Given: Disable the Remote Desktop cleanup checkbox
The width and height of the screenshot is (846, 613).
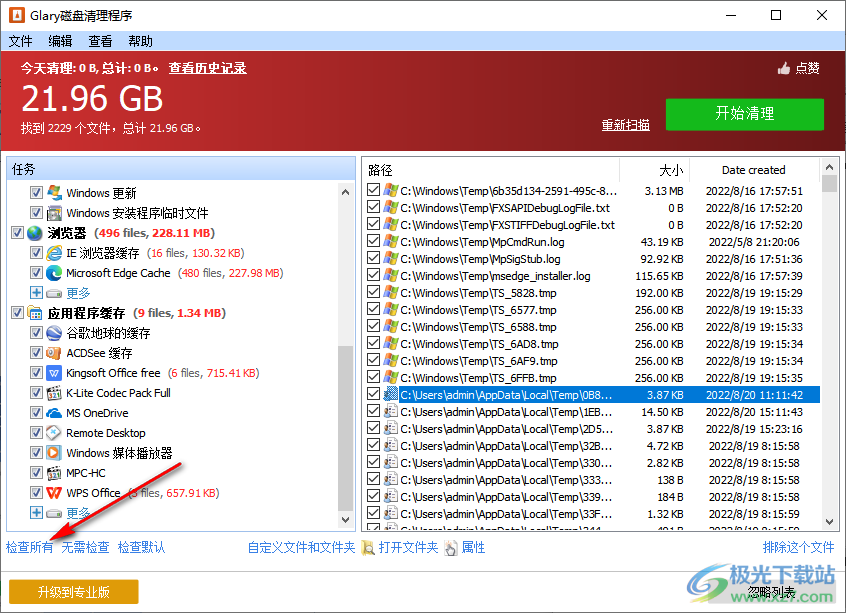Looking at the screenshot, I should [x=36, y=433].
